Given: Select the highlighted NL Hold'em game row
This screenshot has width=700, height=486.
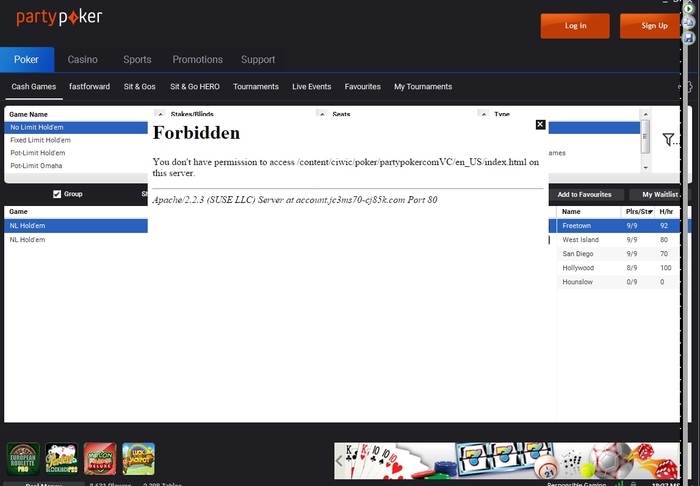Looking at the screenshot, I should (x=76, y=226).
